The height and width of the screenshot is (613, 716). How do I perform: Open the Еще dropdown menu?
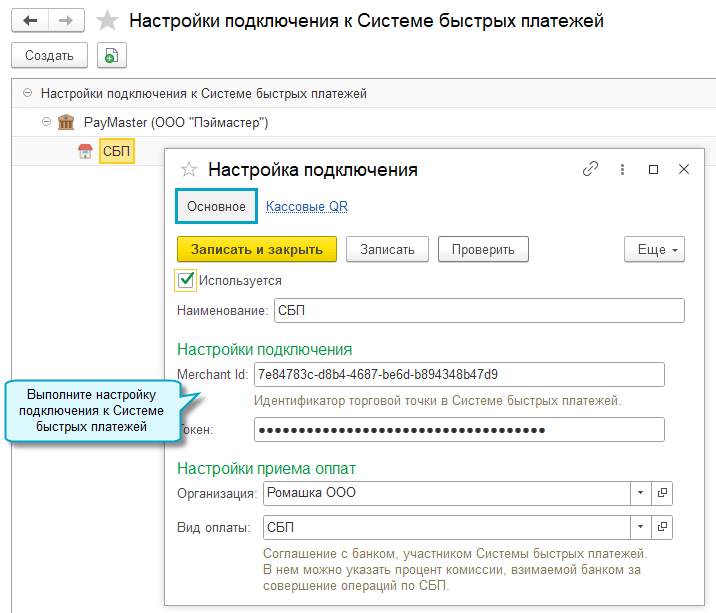(654, 249)
